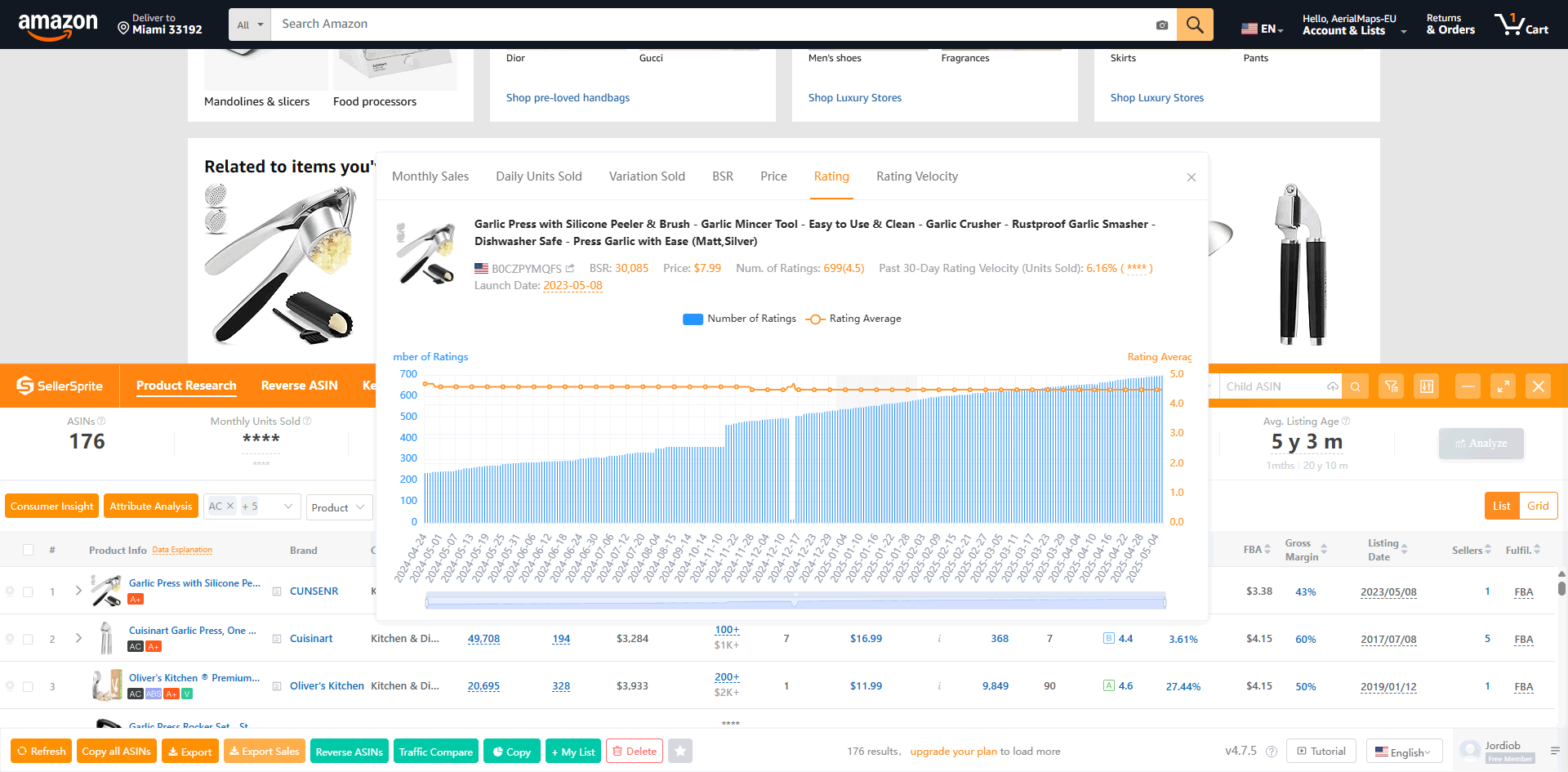The width and height of the screenshot is (1568, 772).
Task: Click the detail note icon beside Cuisinart brand
Action: (277, 639)
